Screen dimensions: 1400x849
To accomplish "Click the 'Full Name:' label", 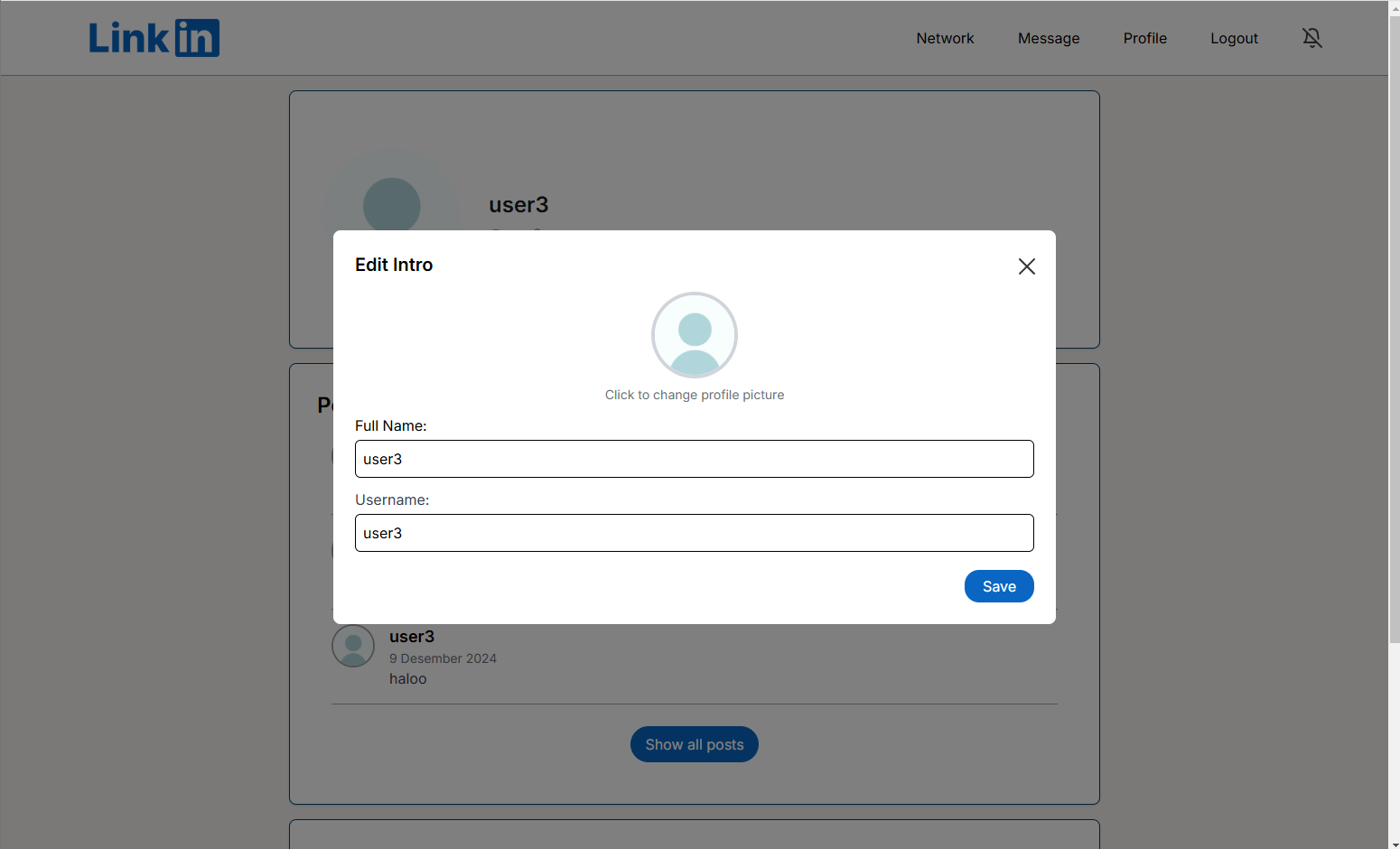I will [x=390, y=425].
